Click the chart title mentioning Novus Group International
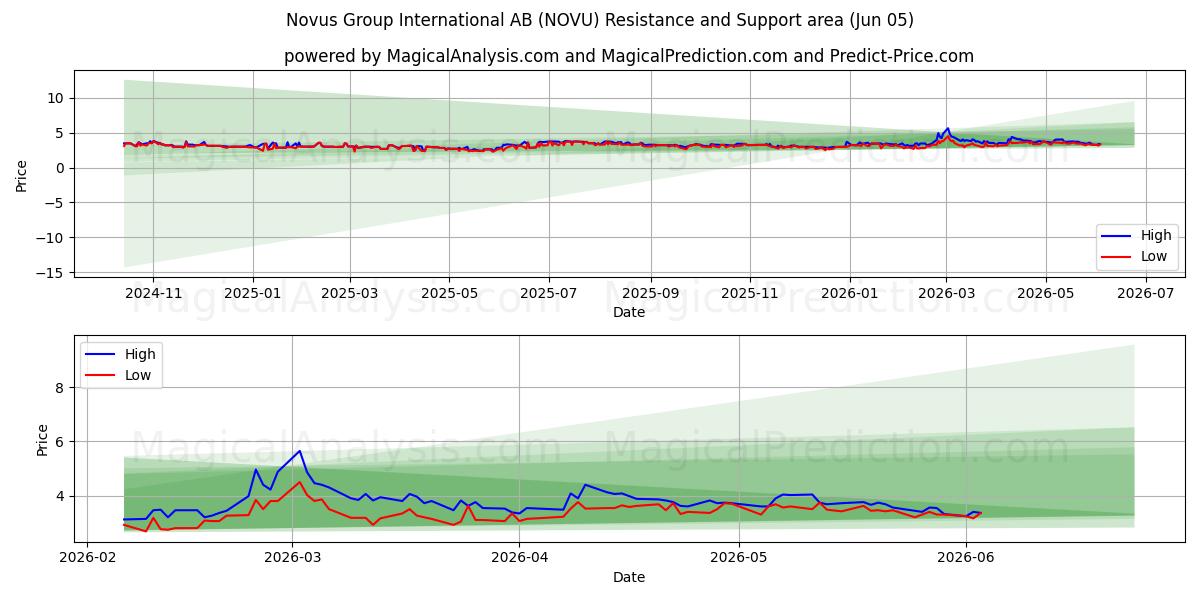This screenshot has height=600, width=1200. click(x=600, y=20)
